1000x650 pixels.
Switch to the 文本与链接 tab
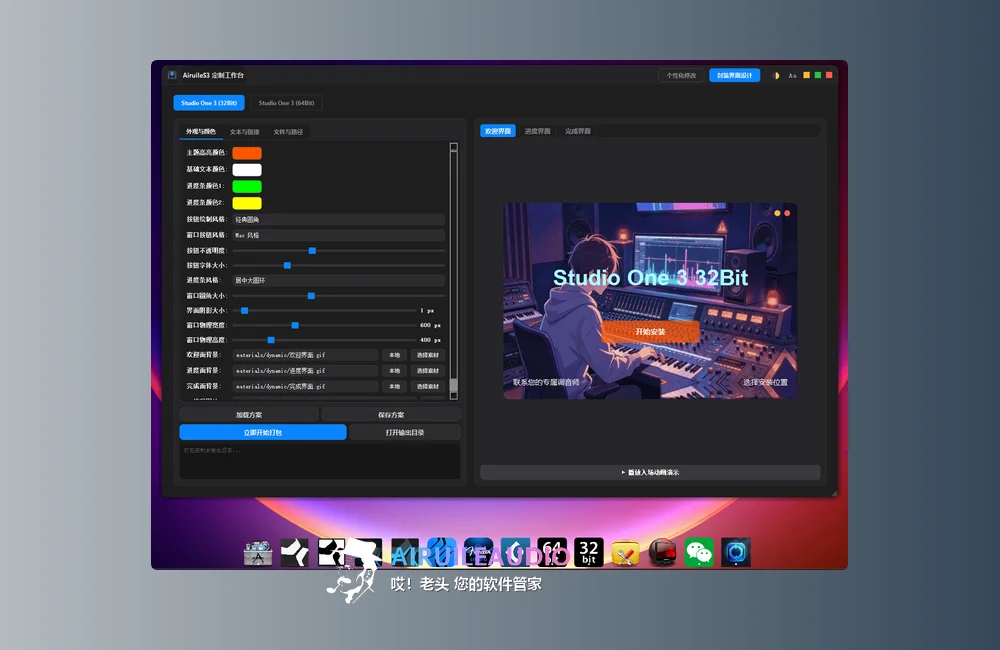click(244, 132)
